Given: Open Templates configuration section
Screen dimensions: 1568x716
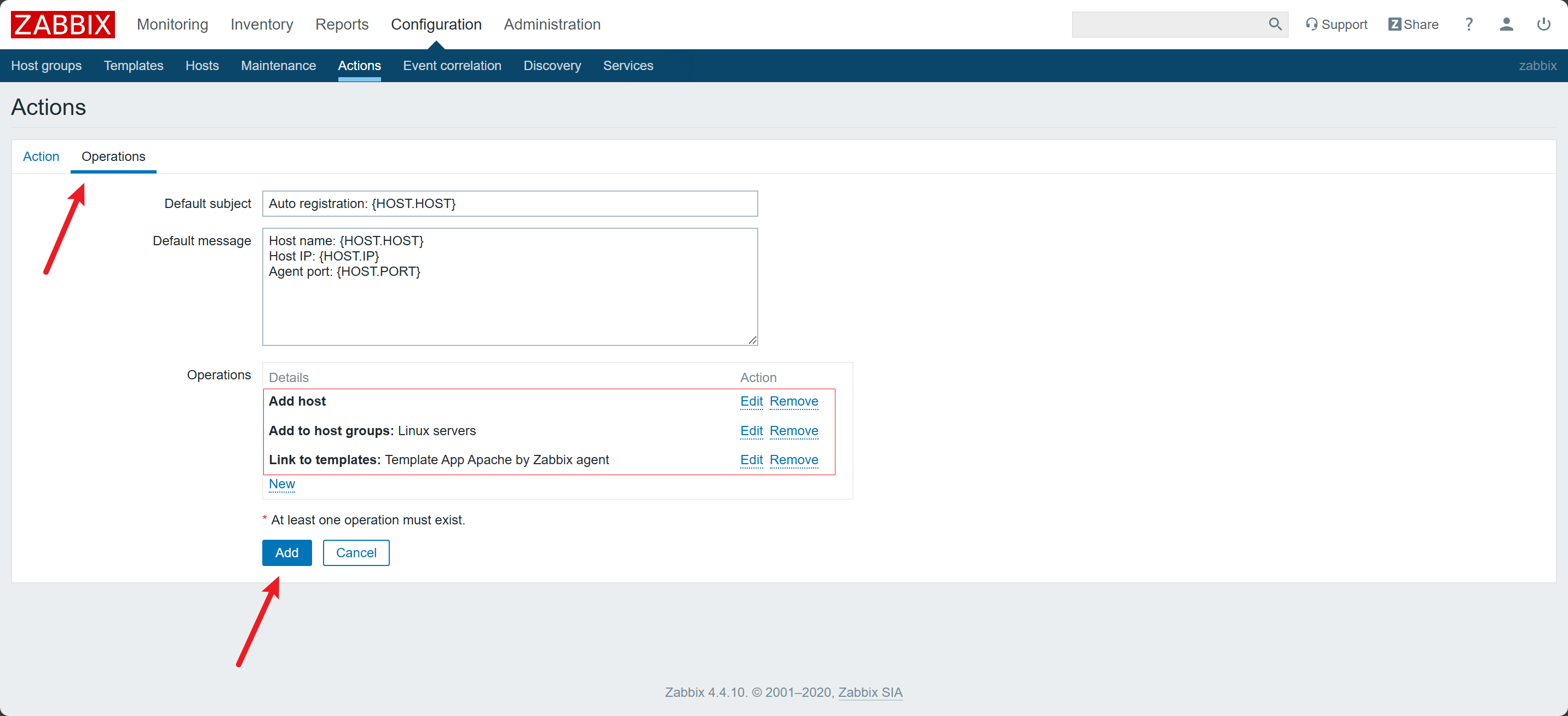Looking at the screenshot, I should [x=133, y=66].
